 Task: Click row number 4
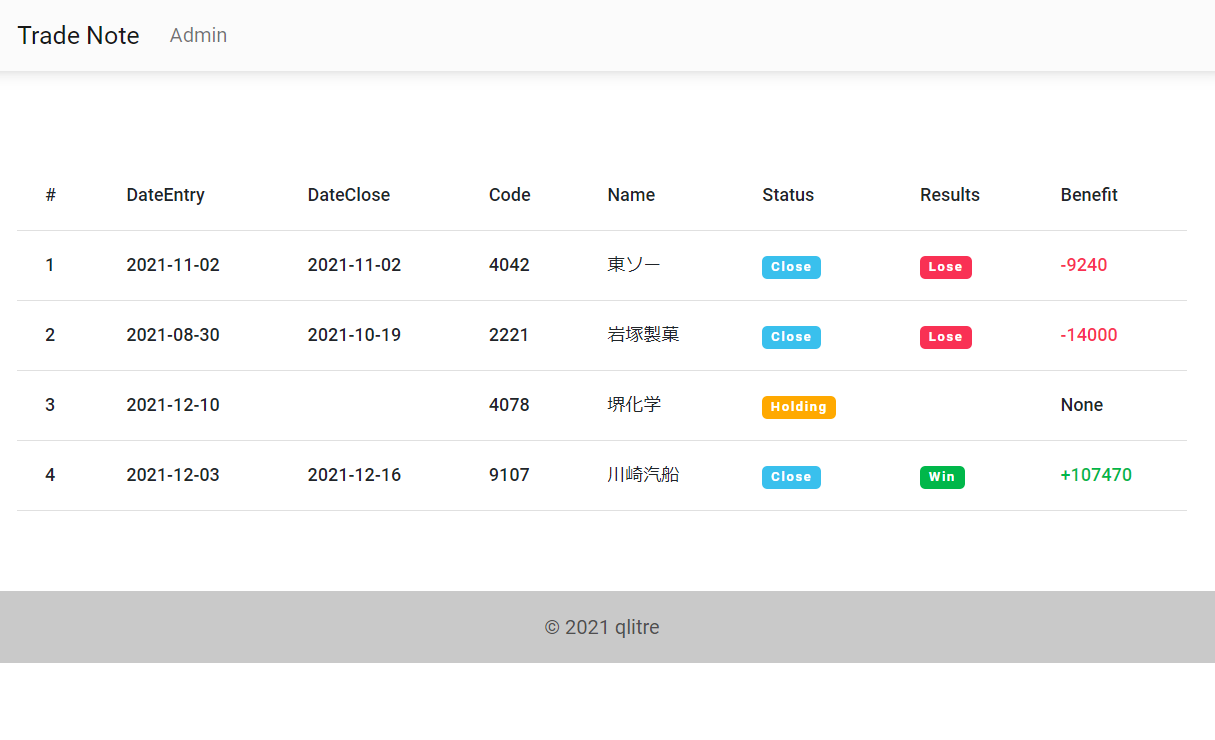(x=50, y=475)
